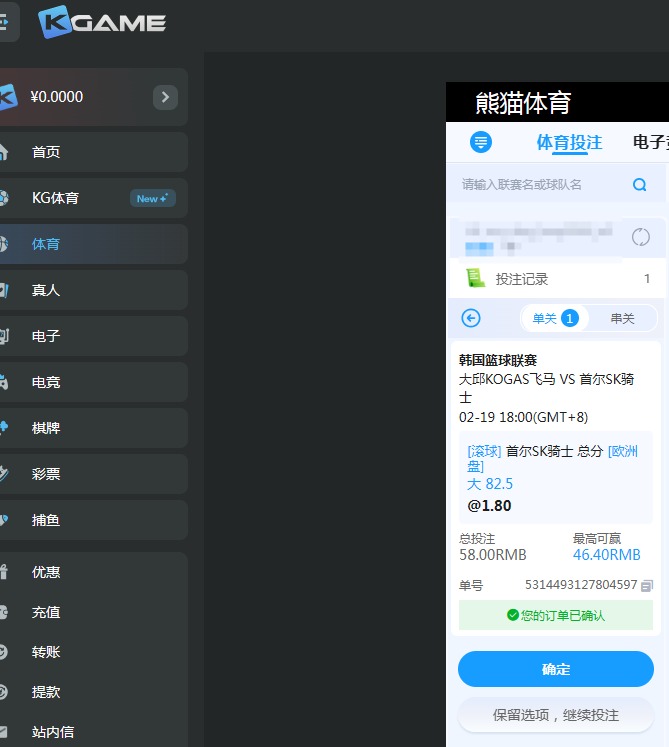Open 电子 in the sidebar
The image size is (669, 747).
click(93, 336)
